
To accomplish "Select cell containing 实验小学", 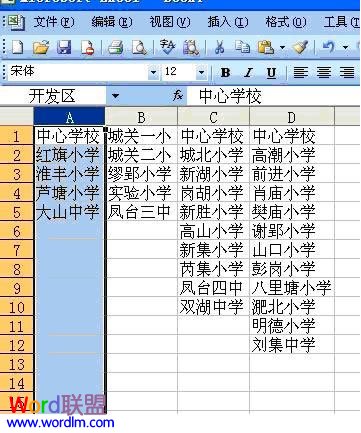I will [x=141, y=193].
